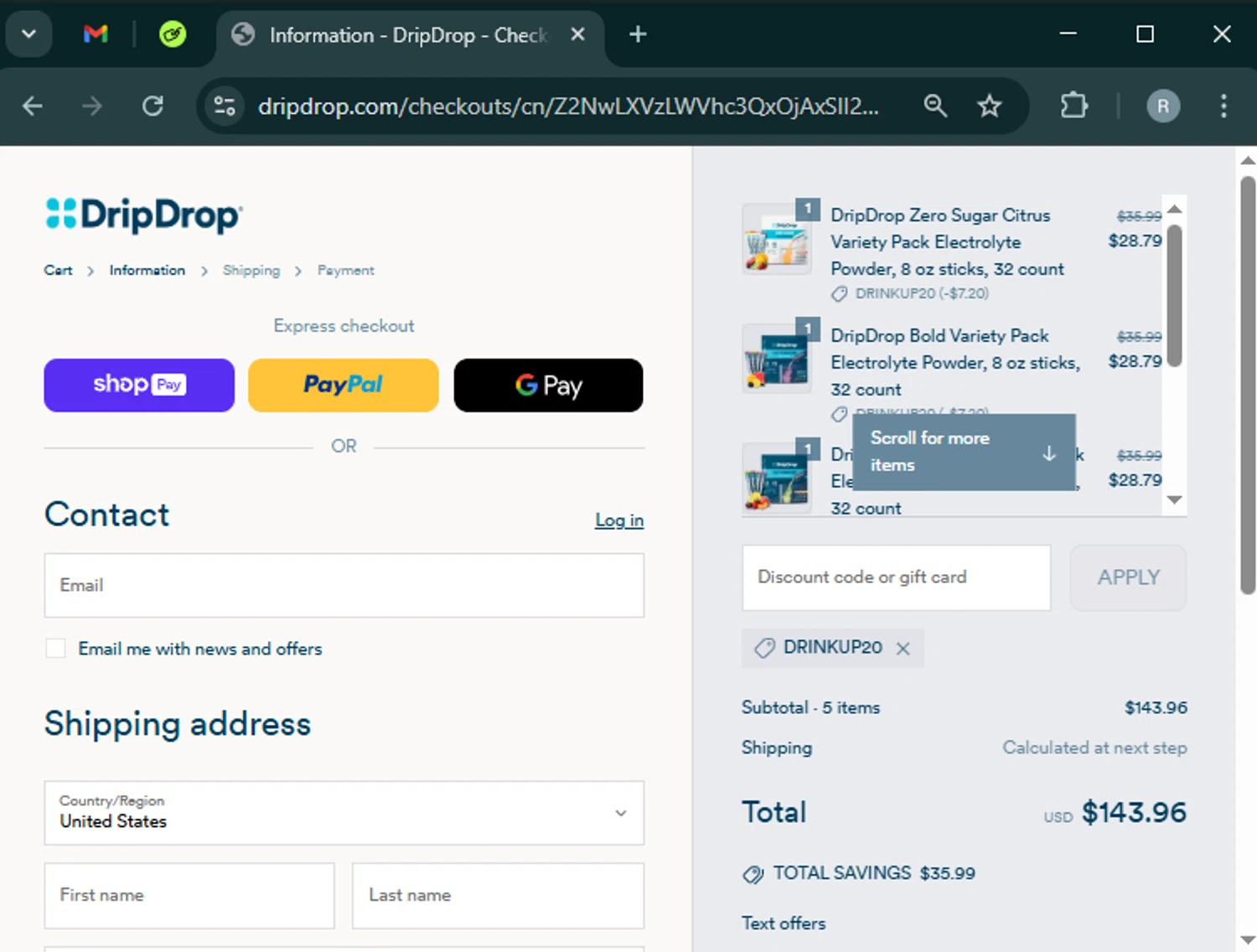Focus the First name field
1257x952 pixels.
[x=189, y=896]
